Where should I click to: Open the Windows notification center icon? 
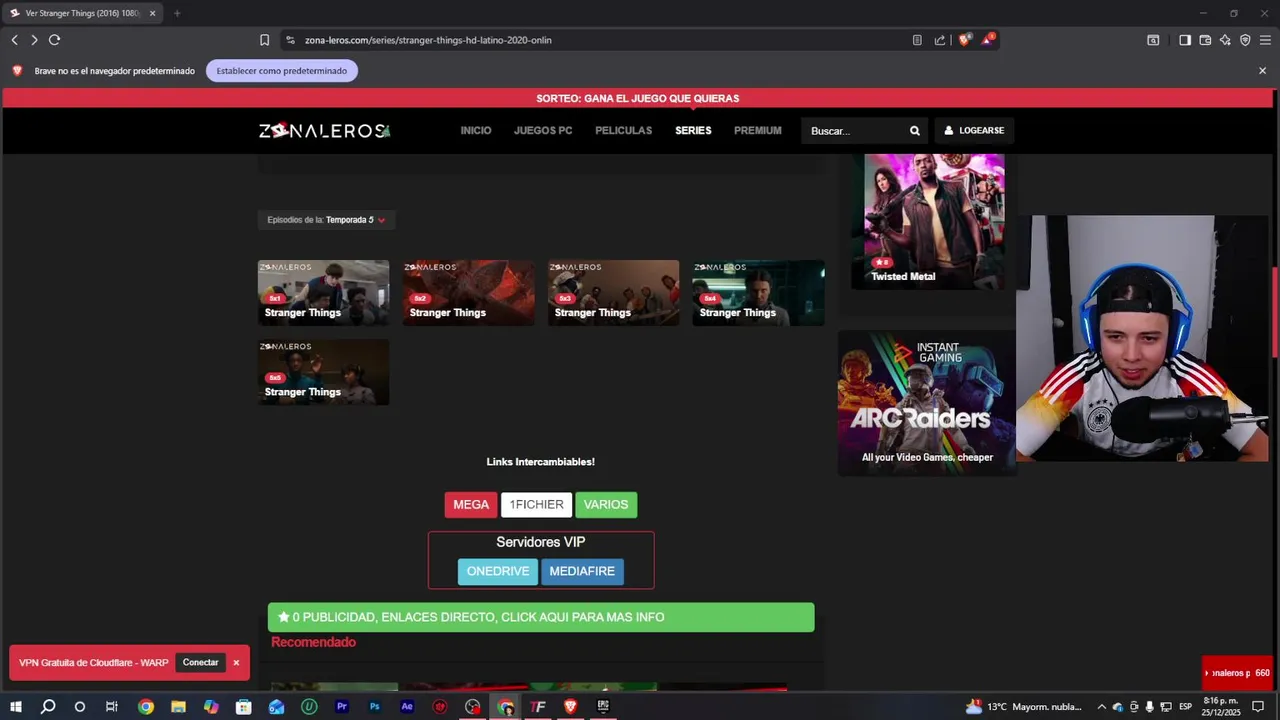click(1258, 707)
